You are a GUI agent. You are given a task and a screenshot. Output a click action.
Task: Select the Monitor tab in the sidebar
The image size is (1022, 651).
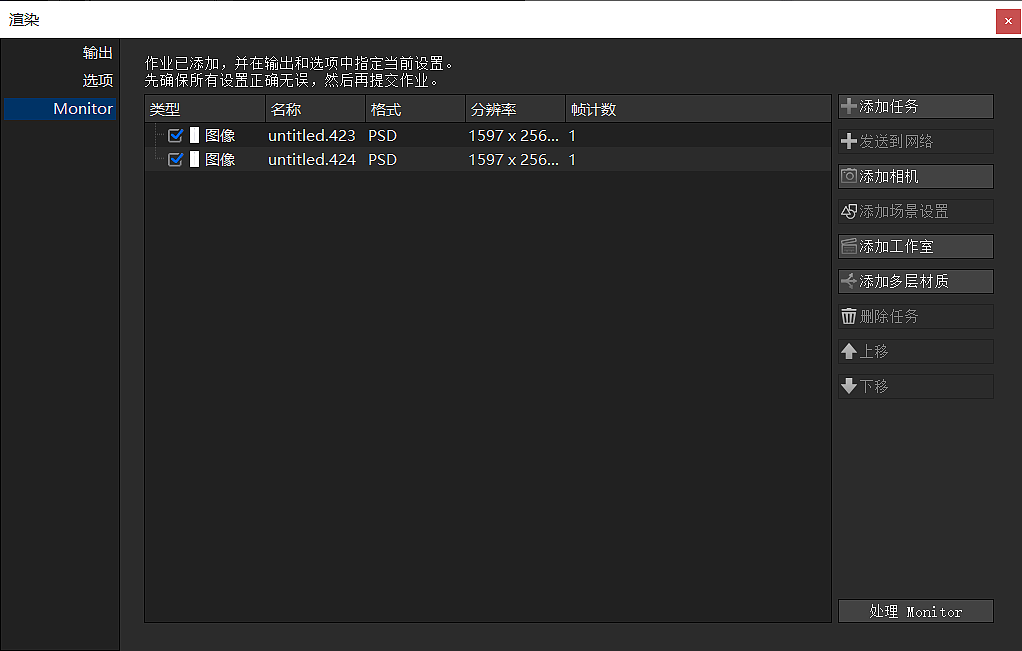pyautogui.click(x=60, y=108)
